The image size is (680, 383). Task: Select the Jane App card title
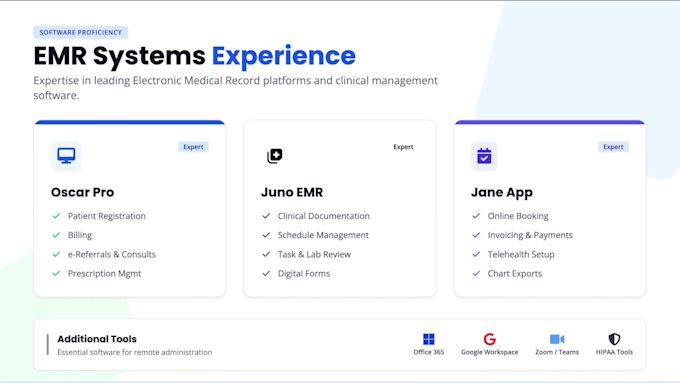coord(502,192)
